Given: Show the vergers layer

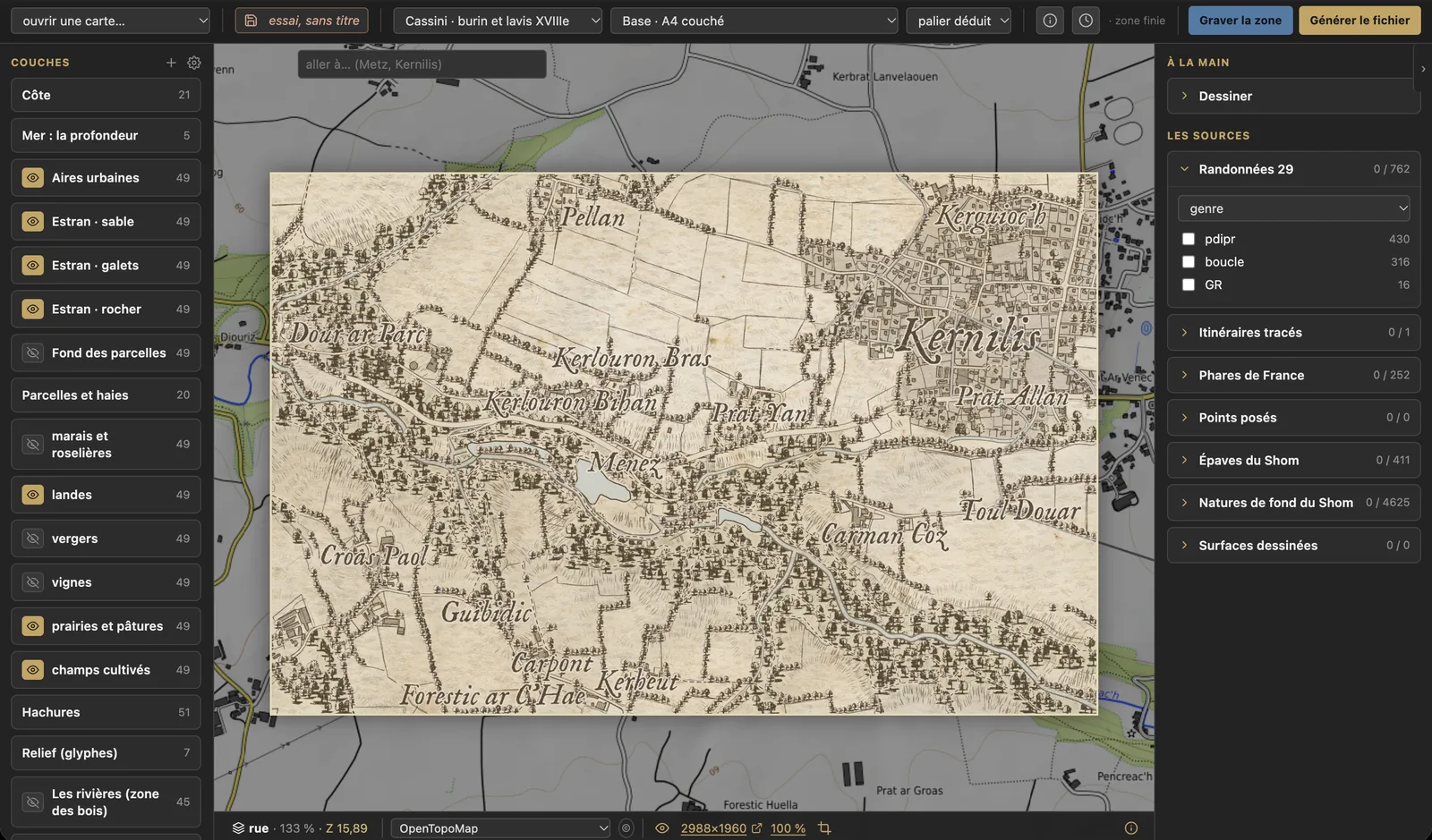Looking at the screenshot, I should click(33, 539).
